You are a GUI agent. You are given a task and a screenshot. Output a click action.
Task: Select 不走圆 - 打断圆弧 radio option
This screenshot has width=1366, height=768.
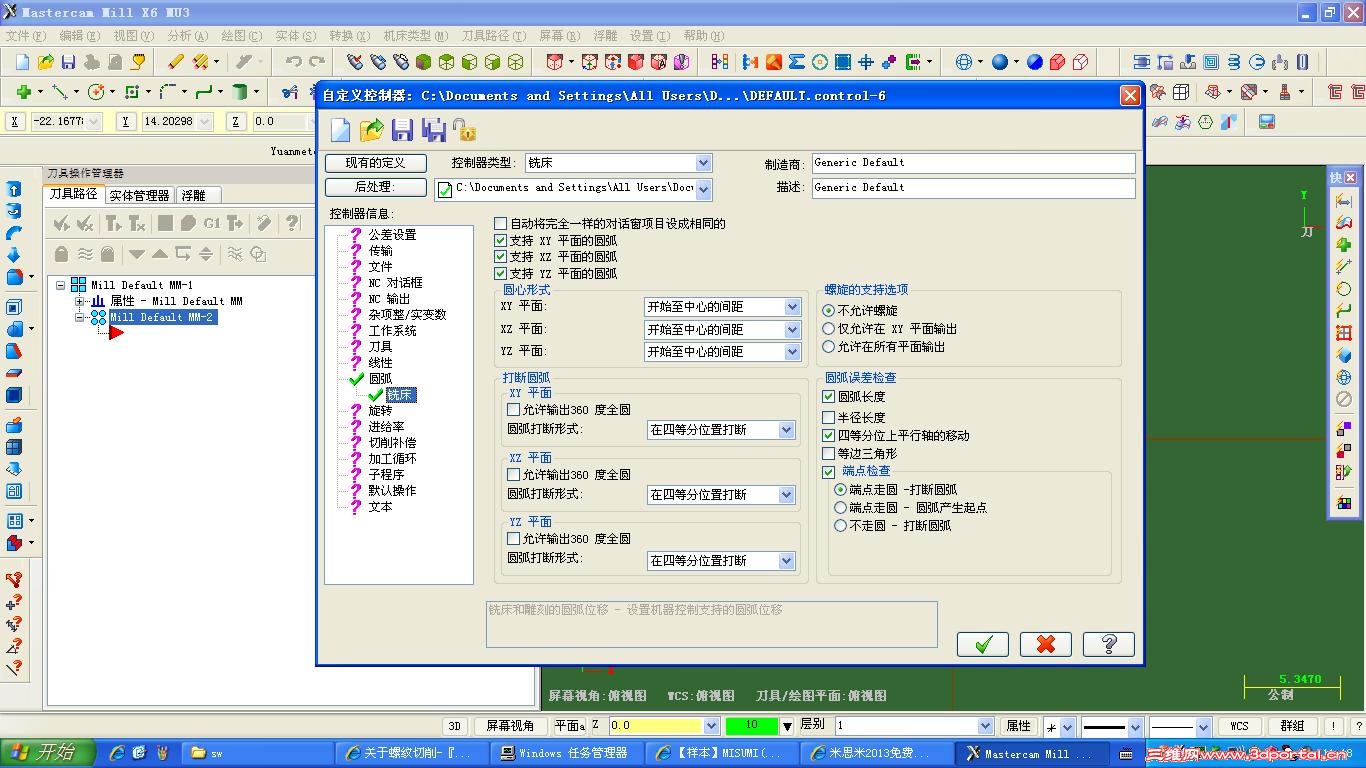(x=840, y=526)
